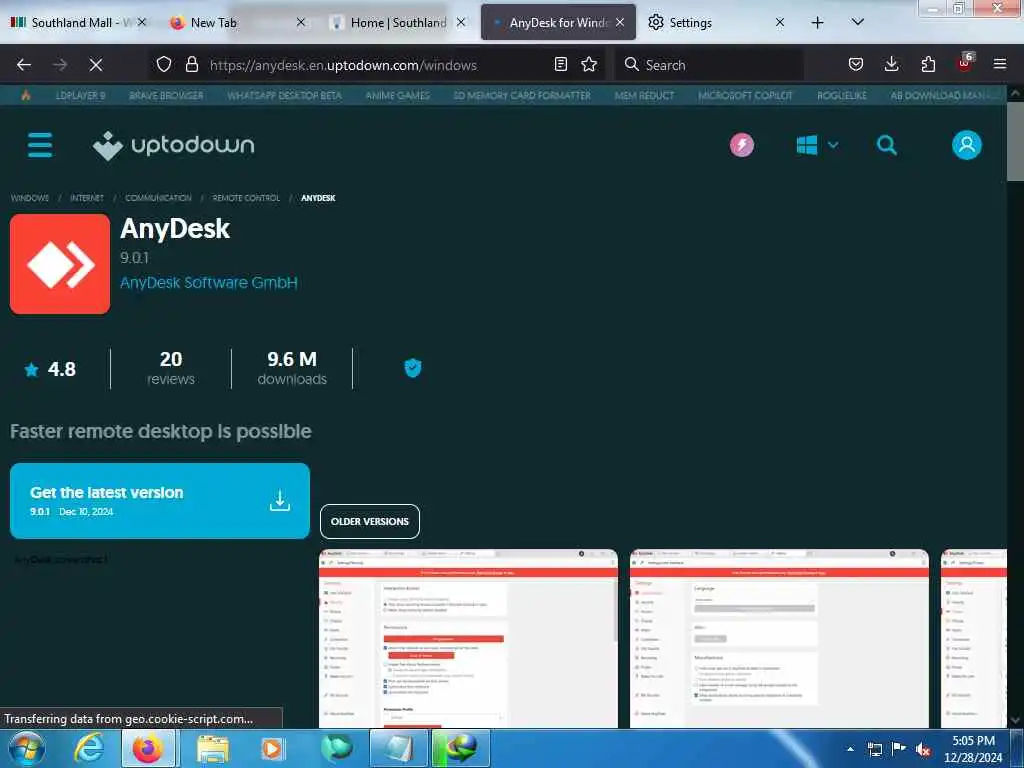Screen dimensions: 1024x768
Task: Click the muted volume tray icon
Action: click(x=923, y=750)
